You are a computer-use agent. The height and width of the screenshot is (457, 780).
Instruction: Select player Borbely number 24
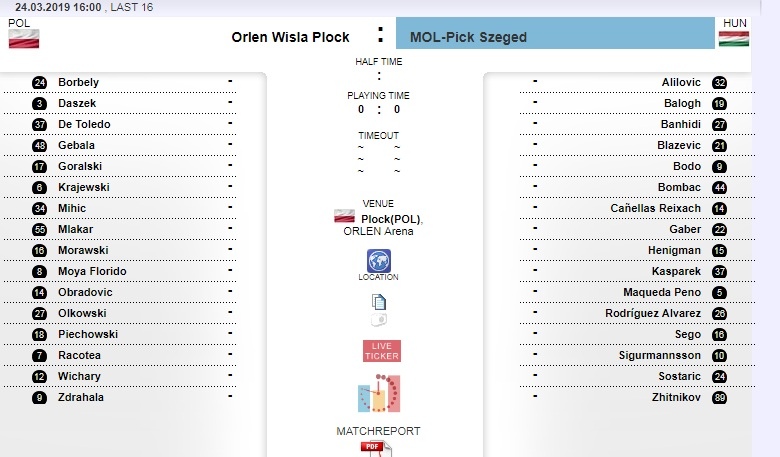tap(78, 82)
